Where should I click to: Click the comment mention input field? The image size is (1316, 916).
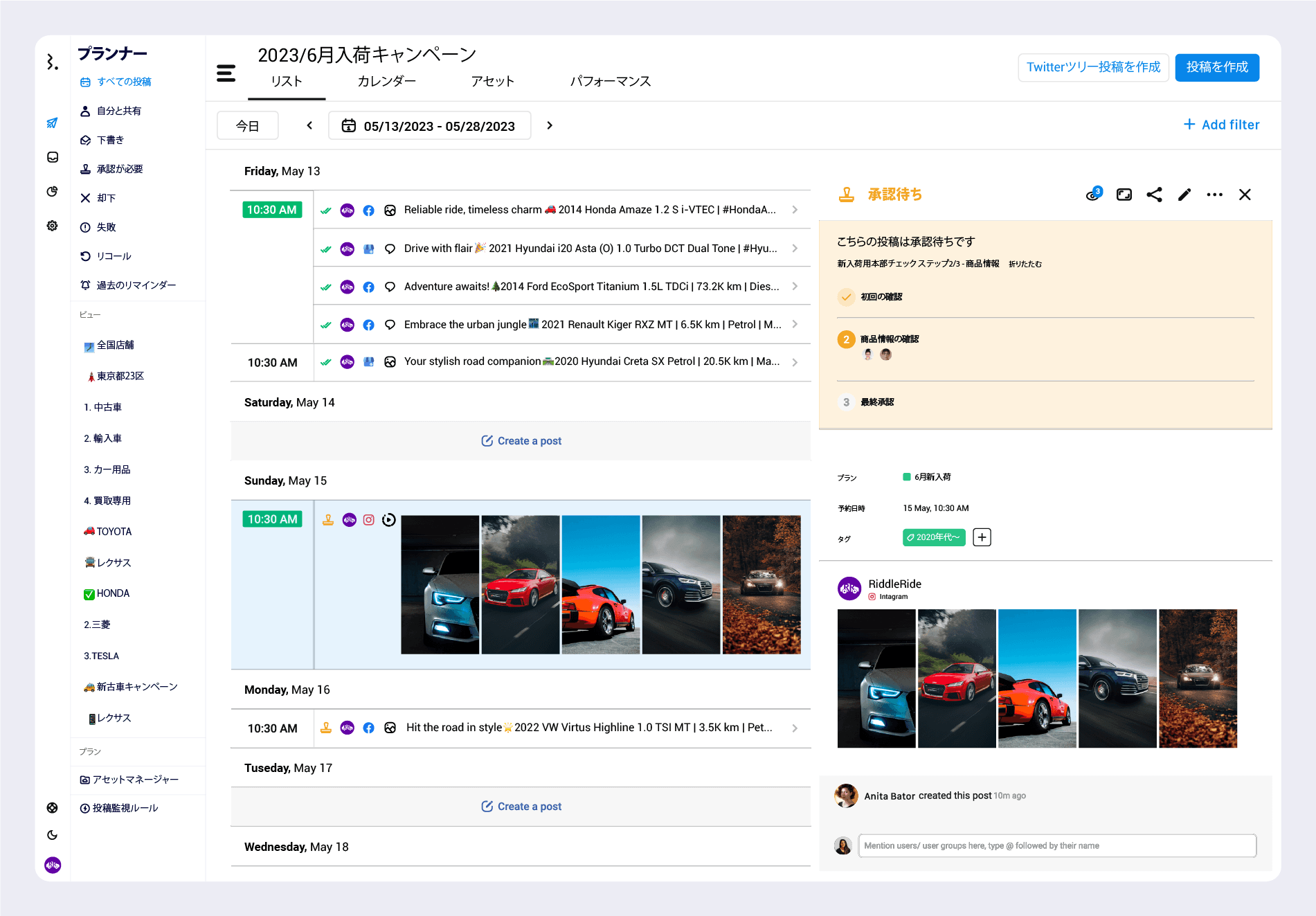pos(1056,845)
